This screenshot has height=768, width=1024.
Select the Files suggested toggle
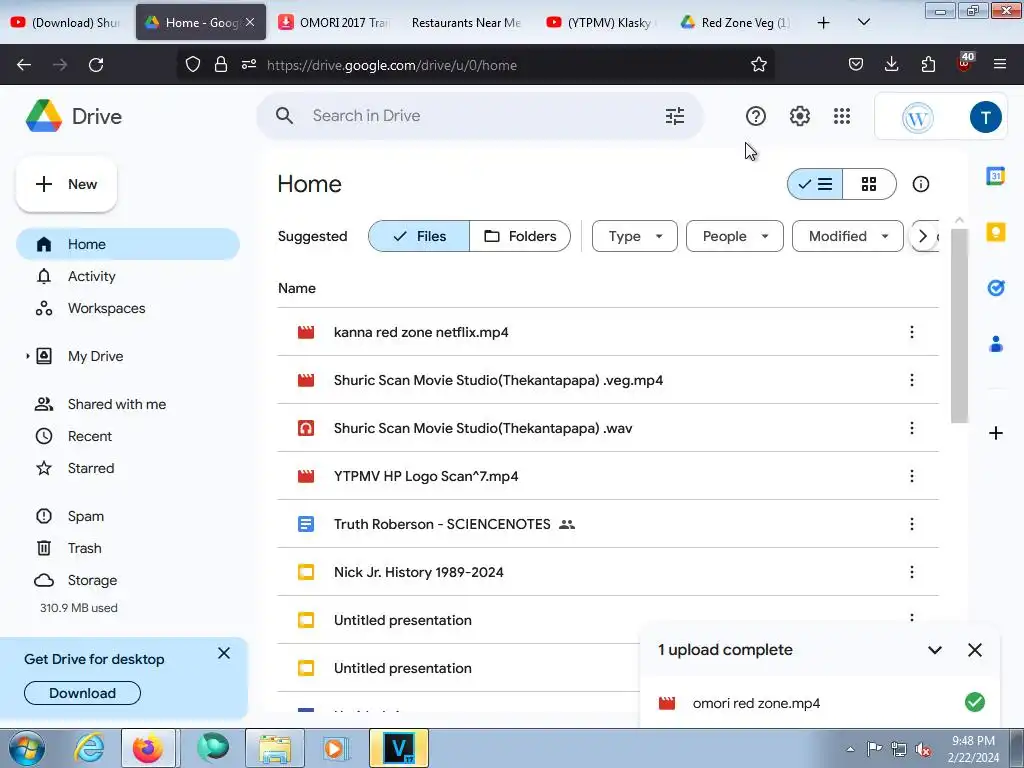point(419,236)
